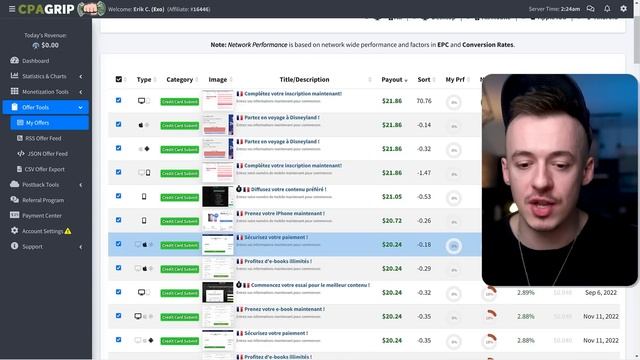Click the RSS Offer Feed icon

tap(20, 138)
